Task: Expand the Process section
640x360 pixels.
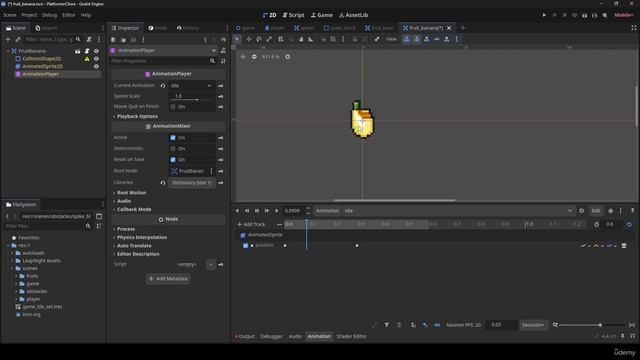Action: point(126,229)
